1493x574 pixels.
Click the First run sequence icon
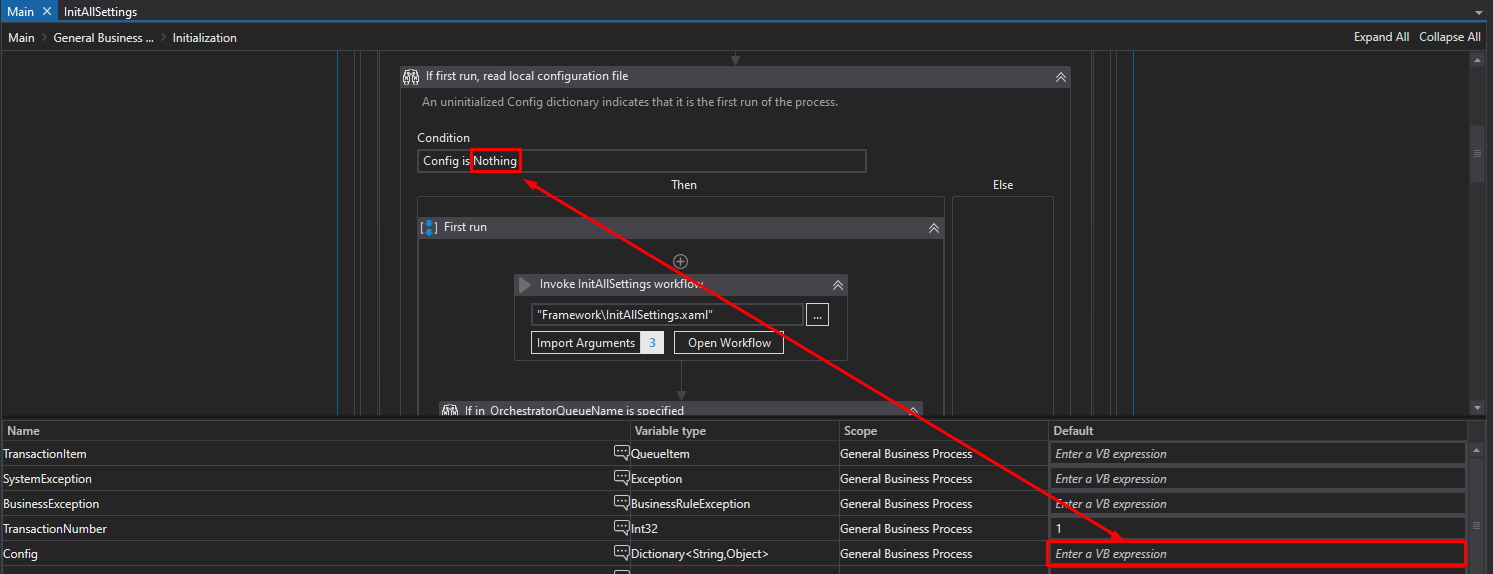point(428,227)
